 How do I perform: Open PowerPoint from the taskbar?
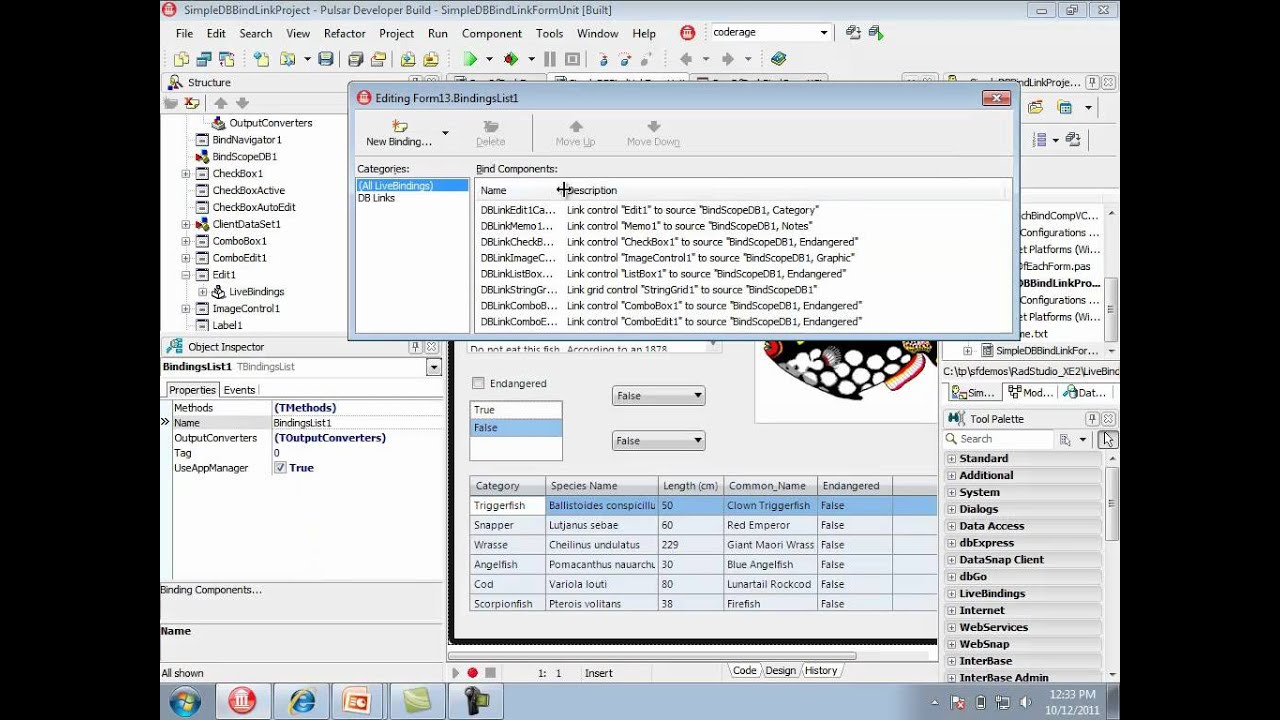coord(357,701)
